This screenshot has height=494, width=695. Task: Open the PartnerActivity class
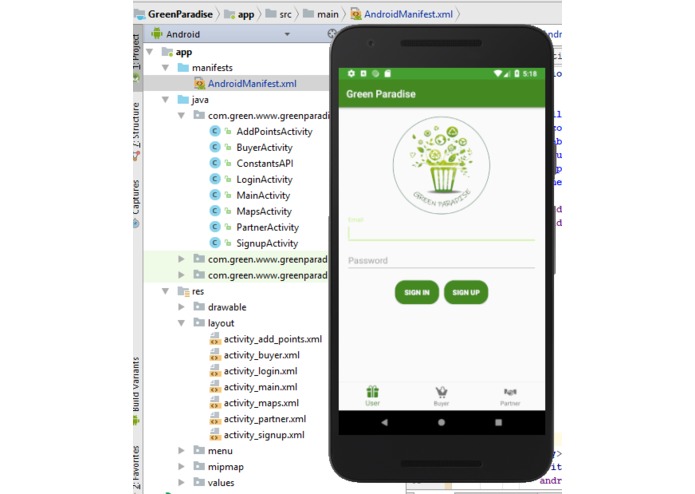(267, 227)
